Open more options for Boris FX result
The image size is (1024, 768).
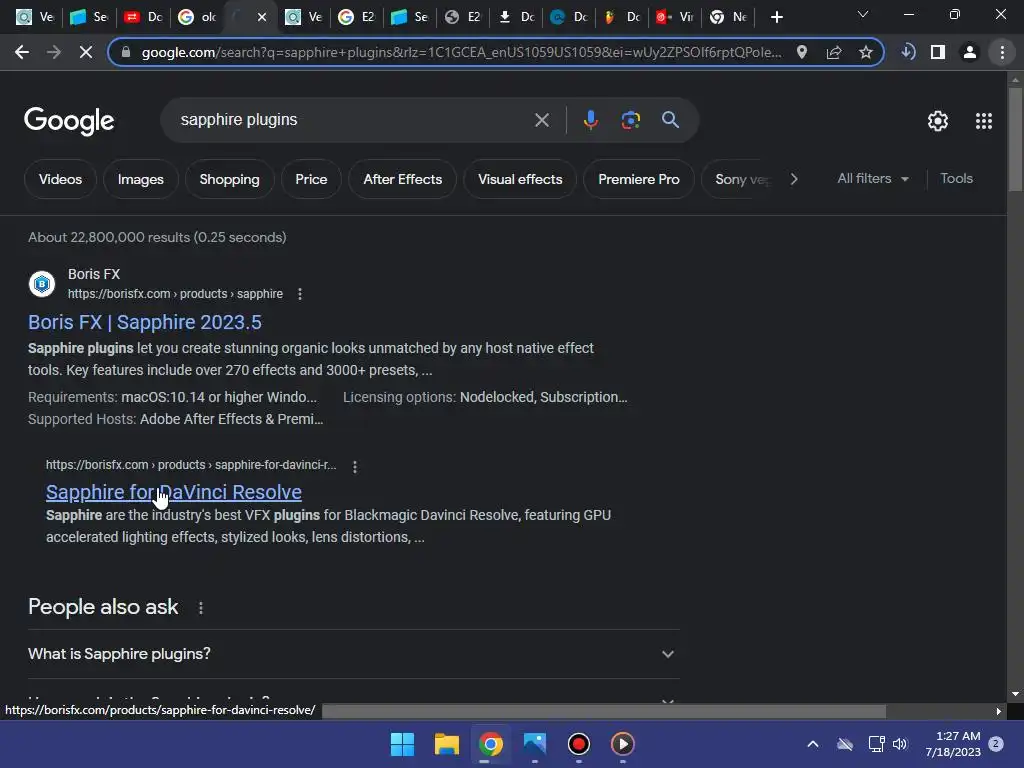[x=300, y=294]
